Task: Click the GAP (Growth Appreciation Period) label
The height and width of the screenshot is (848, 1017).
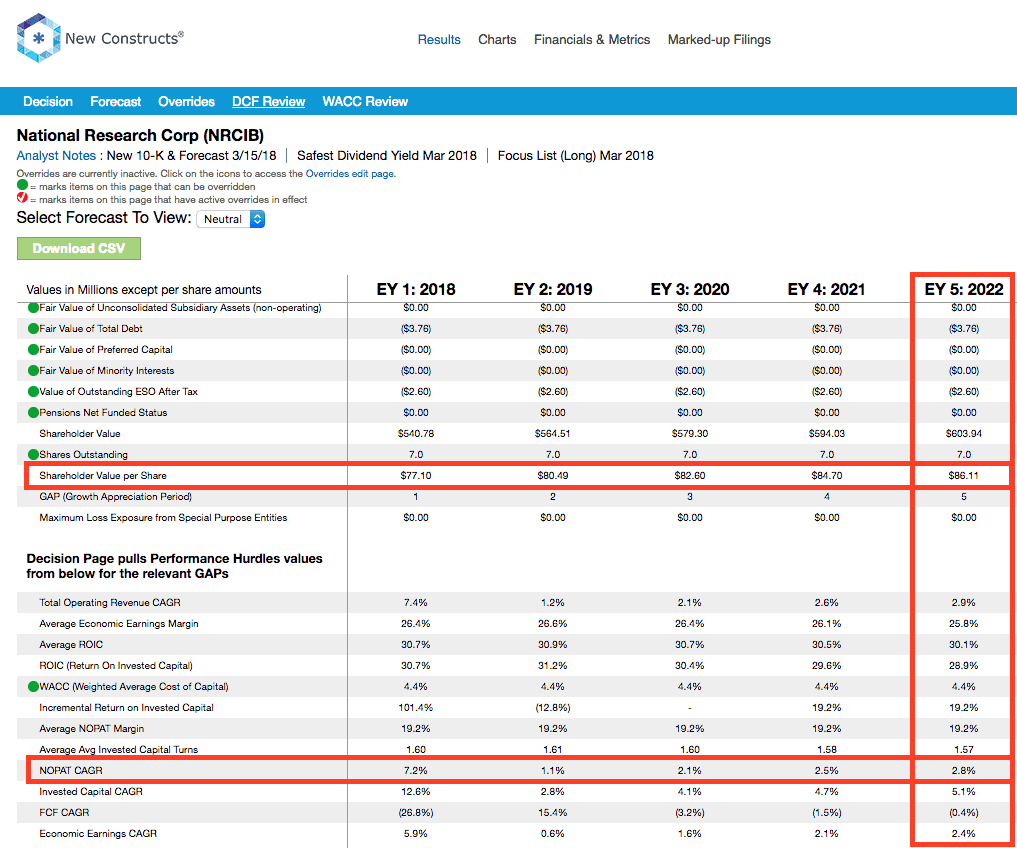Action: tap(115, 497)
